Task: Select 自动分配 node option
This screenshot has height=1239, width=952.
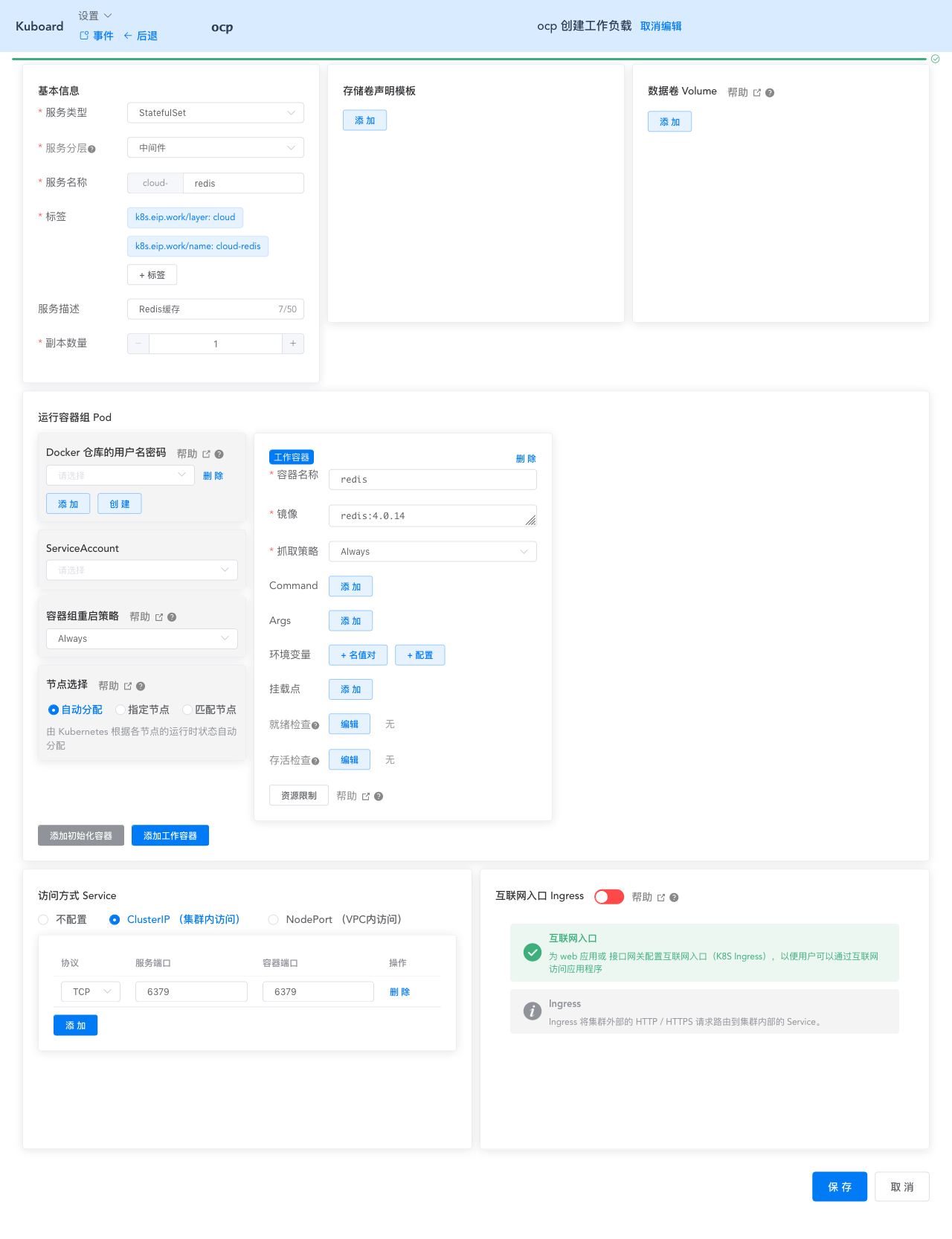Action: 76,710
